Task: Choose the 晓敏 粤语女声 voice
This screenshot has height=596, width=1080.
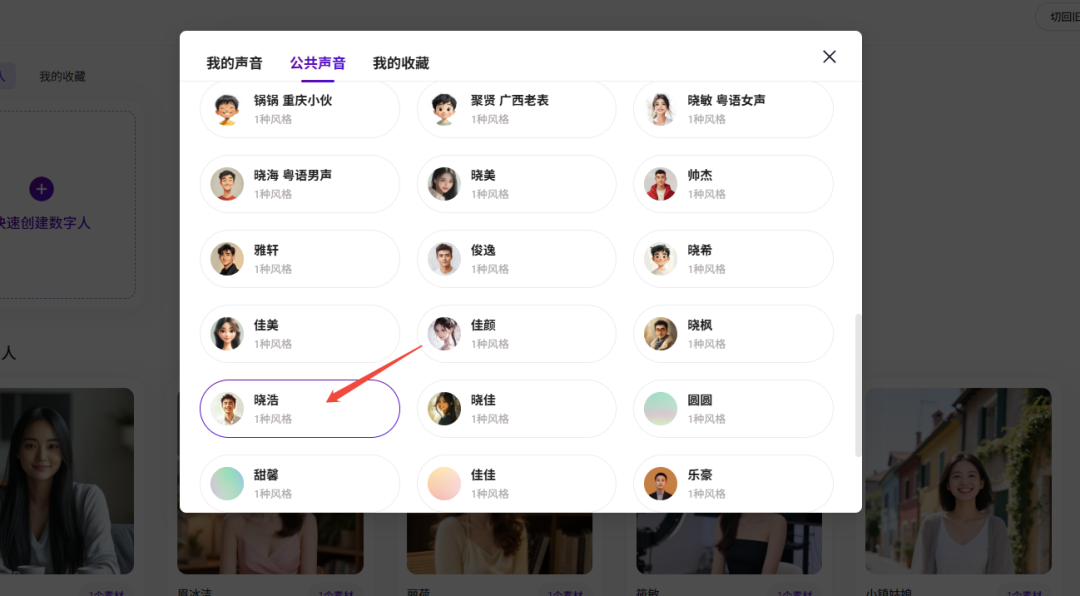Action: 733,109
